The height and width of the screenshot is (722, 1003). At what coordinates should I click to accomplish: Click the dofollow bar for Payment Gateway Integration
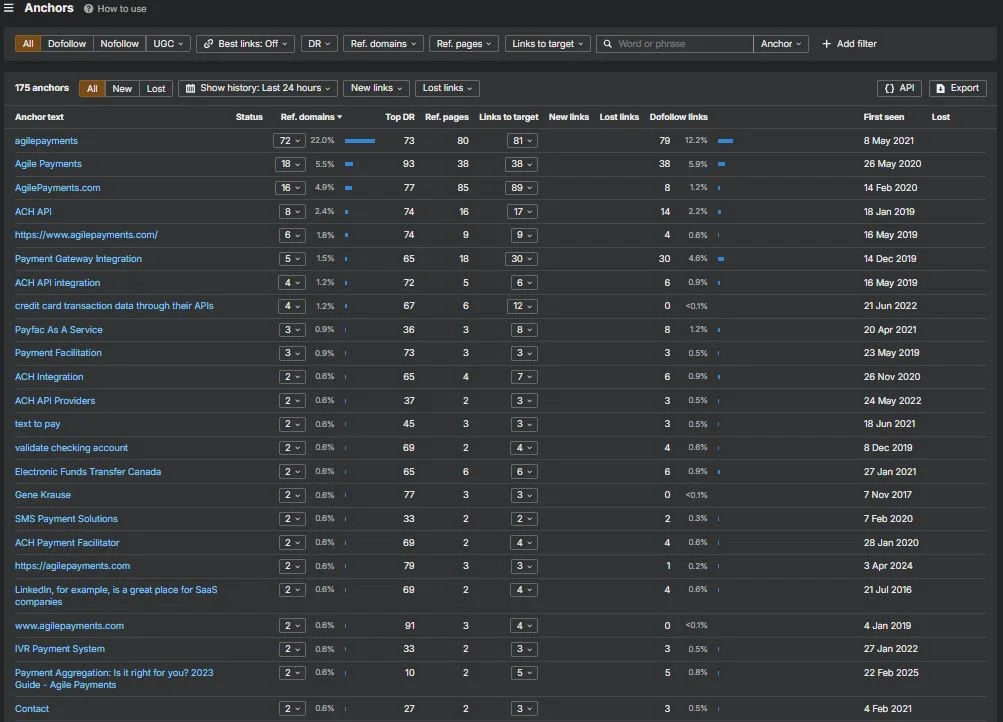pos(721,259)
